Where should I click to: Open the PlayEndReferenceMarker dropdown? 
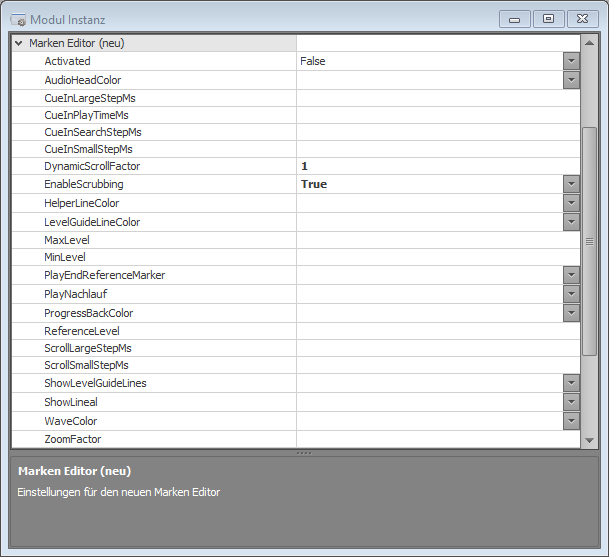571,275
